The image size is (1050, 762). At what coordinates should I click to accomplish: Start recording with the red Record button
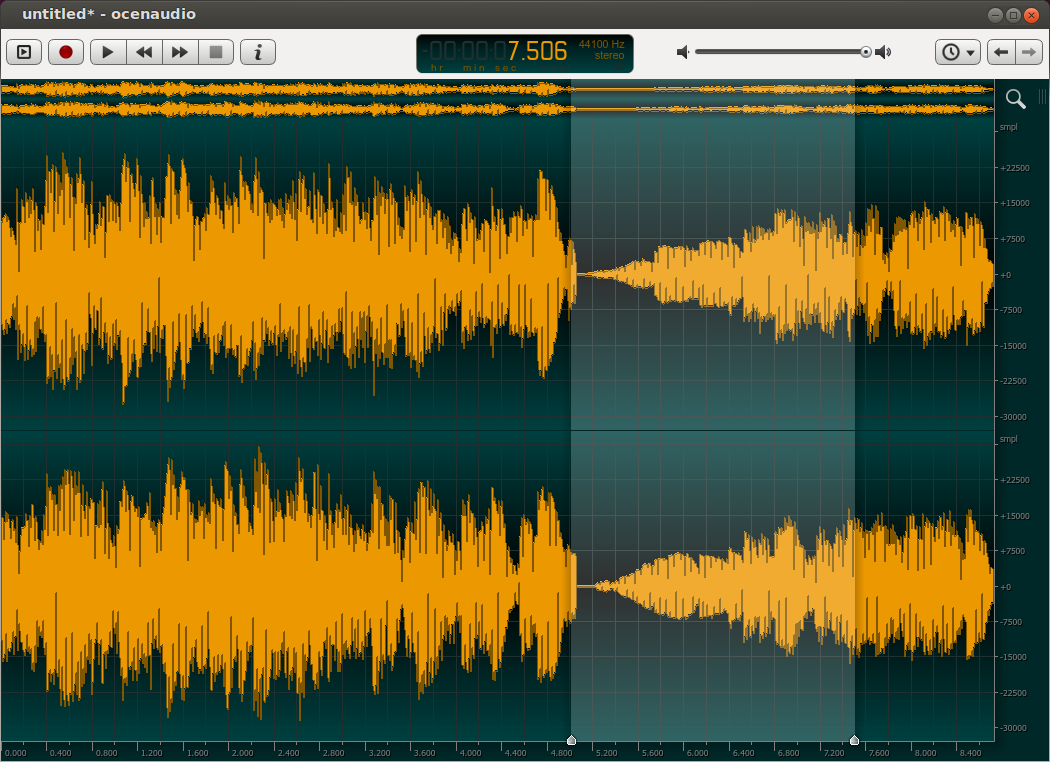pos(66,52)
